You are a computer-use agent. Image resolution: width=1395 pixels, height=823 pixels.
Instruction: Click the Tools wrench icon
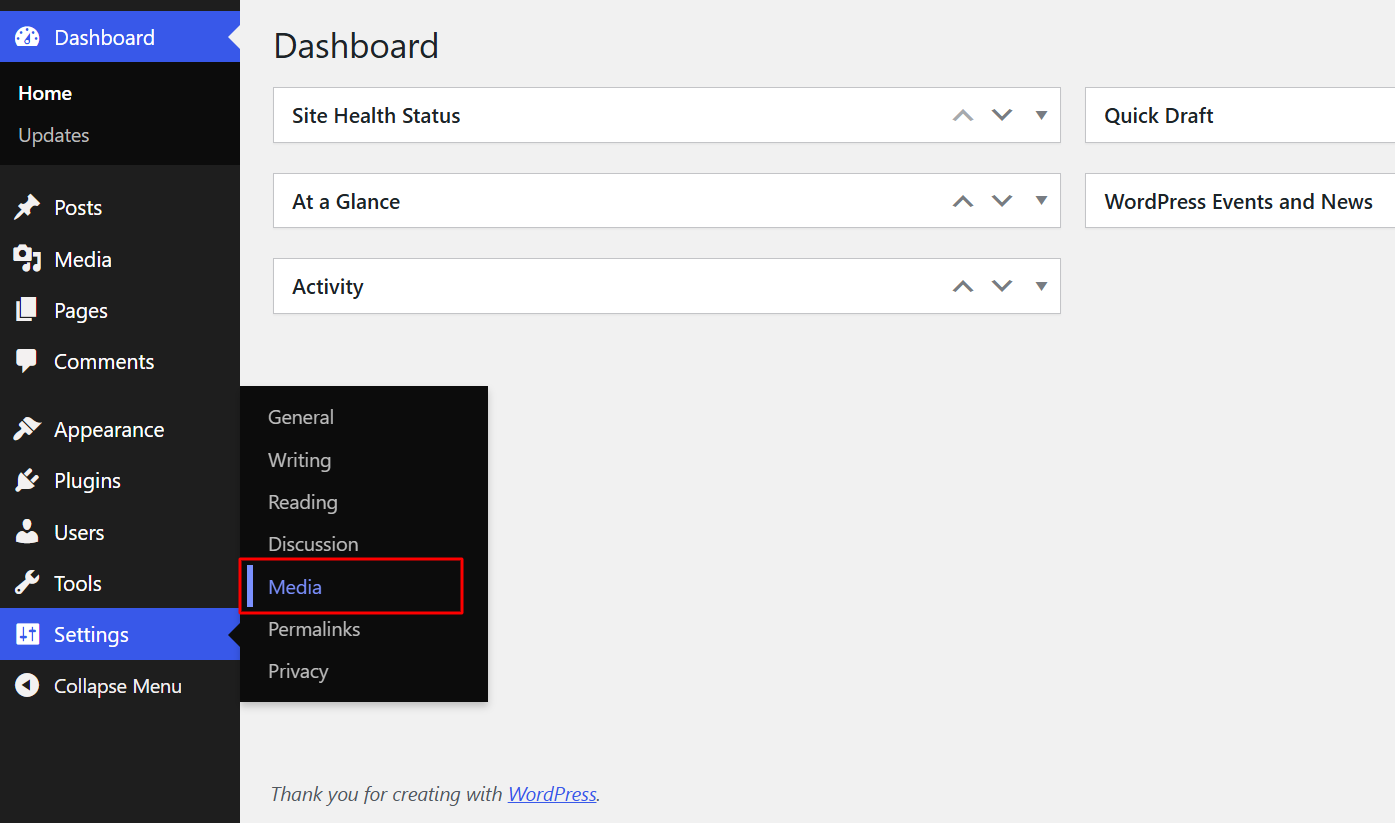[27, 583]
